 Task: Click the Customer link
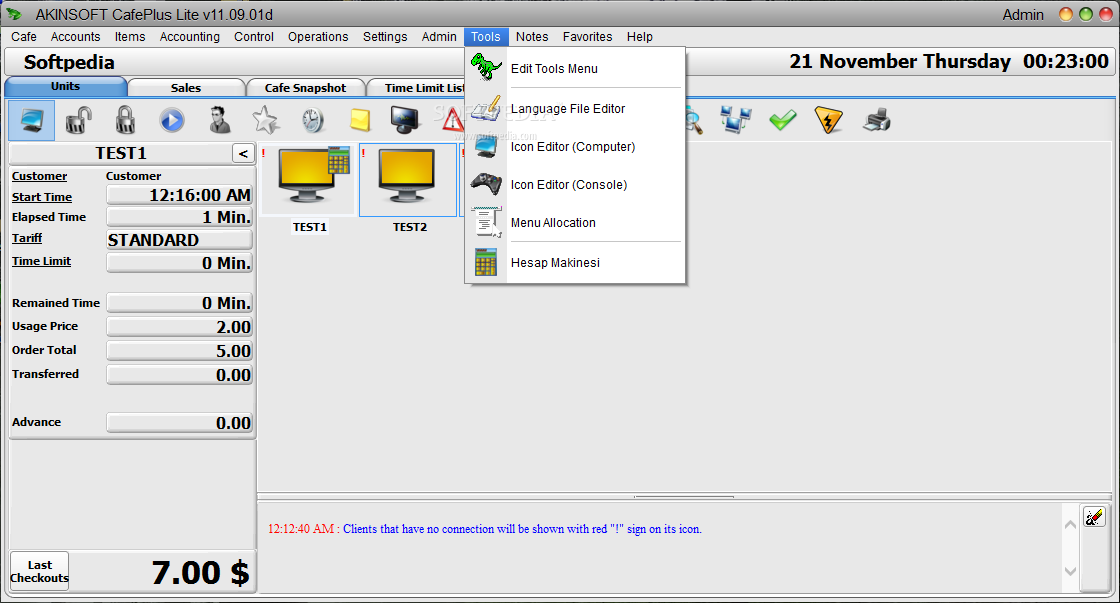(39, 176)
